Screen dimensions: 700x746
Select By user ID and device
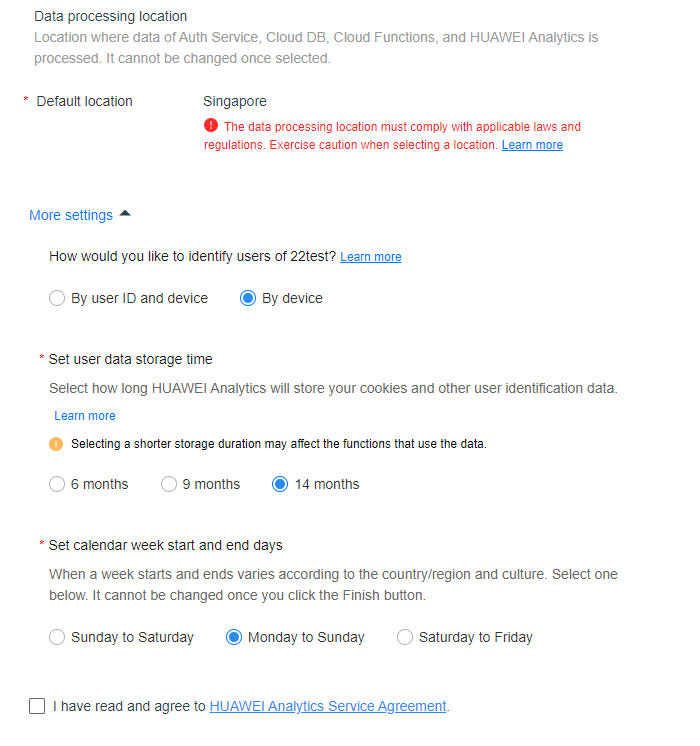click(x=57, y=298)
